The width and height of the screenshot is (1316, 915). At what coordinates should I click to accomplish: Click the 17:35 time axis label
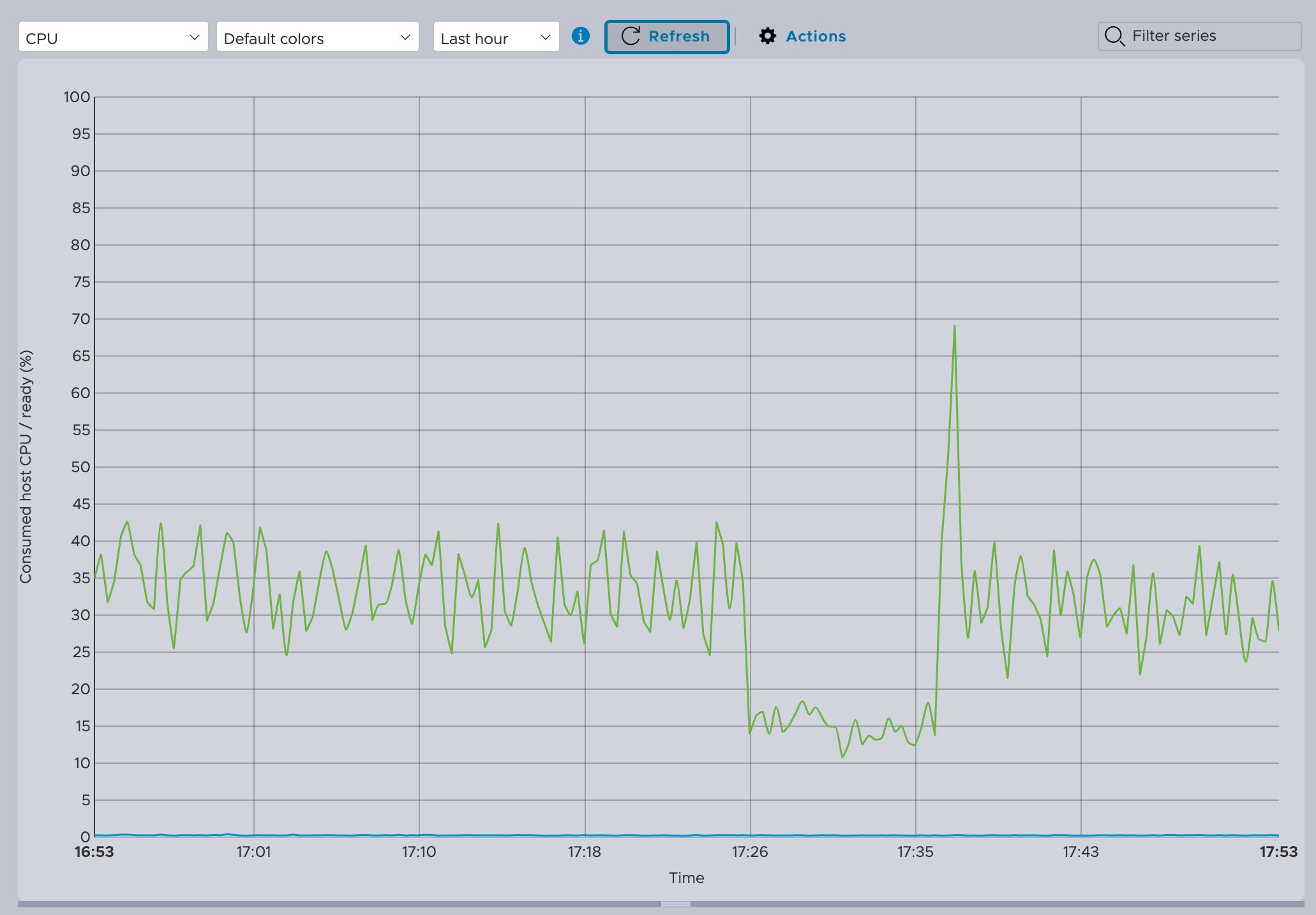(x=915, y=852)
